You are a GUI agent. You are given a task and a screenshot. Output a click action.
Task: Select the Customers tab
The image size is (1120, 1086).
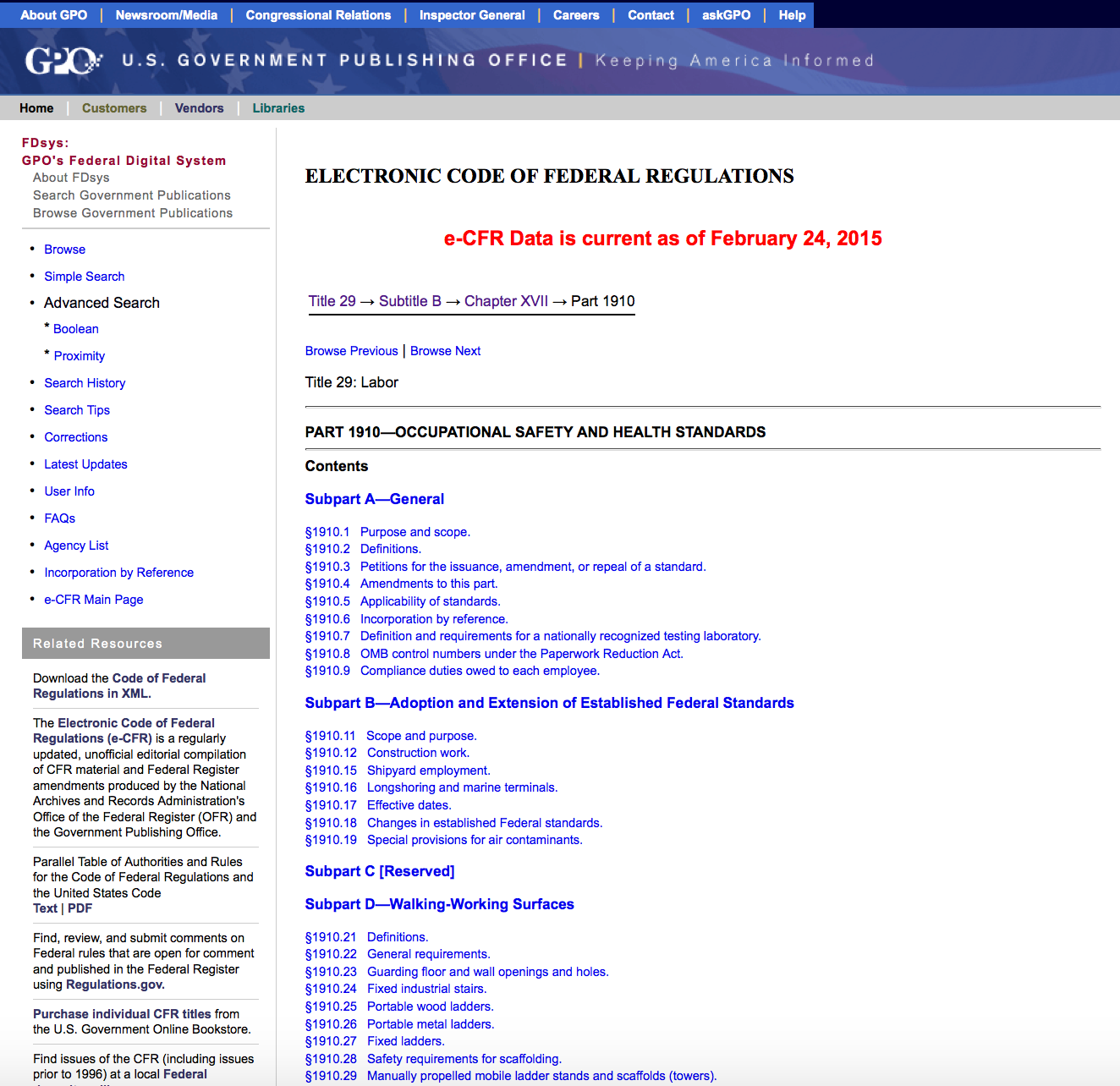[114, 108]
